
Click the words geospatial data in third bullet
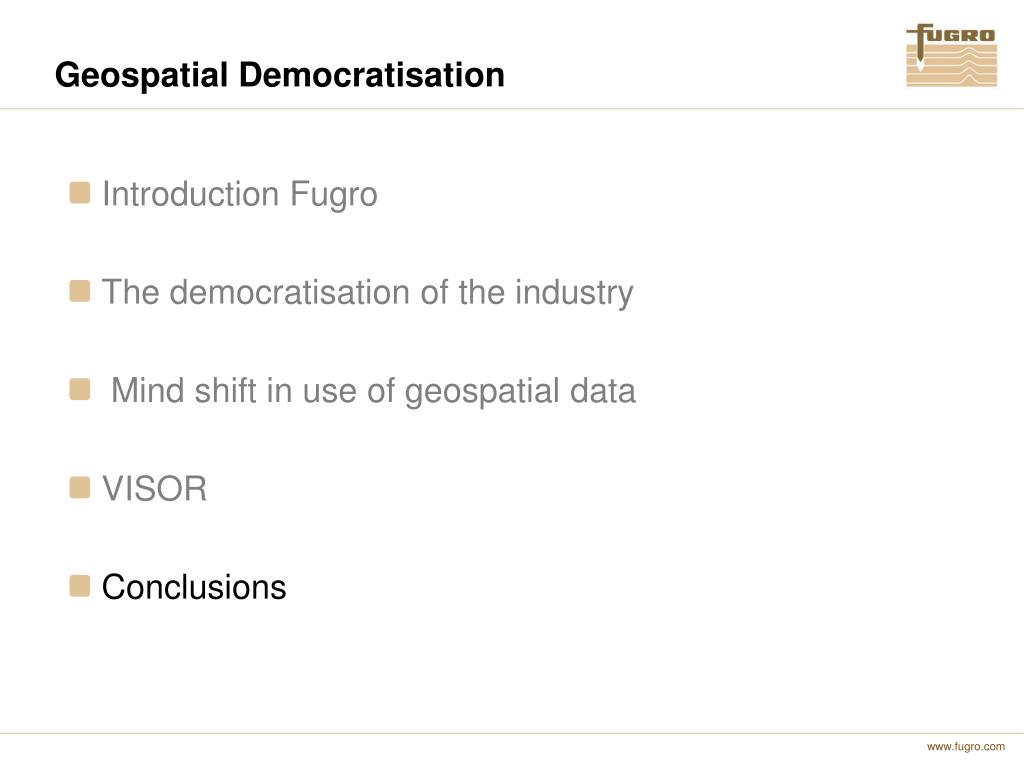520,392
